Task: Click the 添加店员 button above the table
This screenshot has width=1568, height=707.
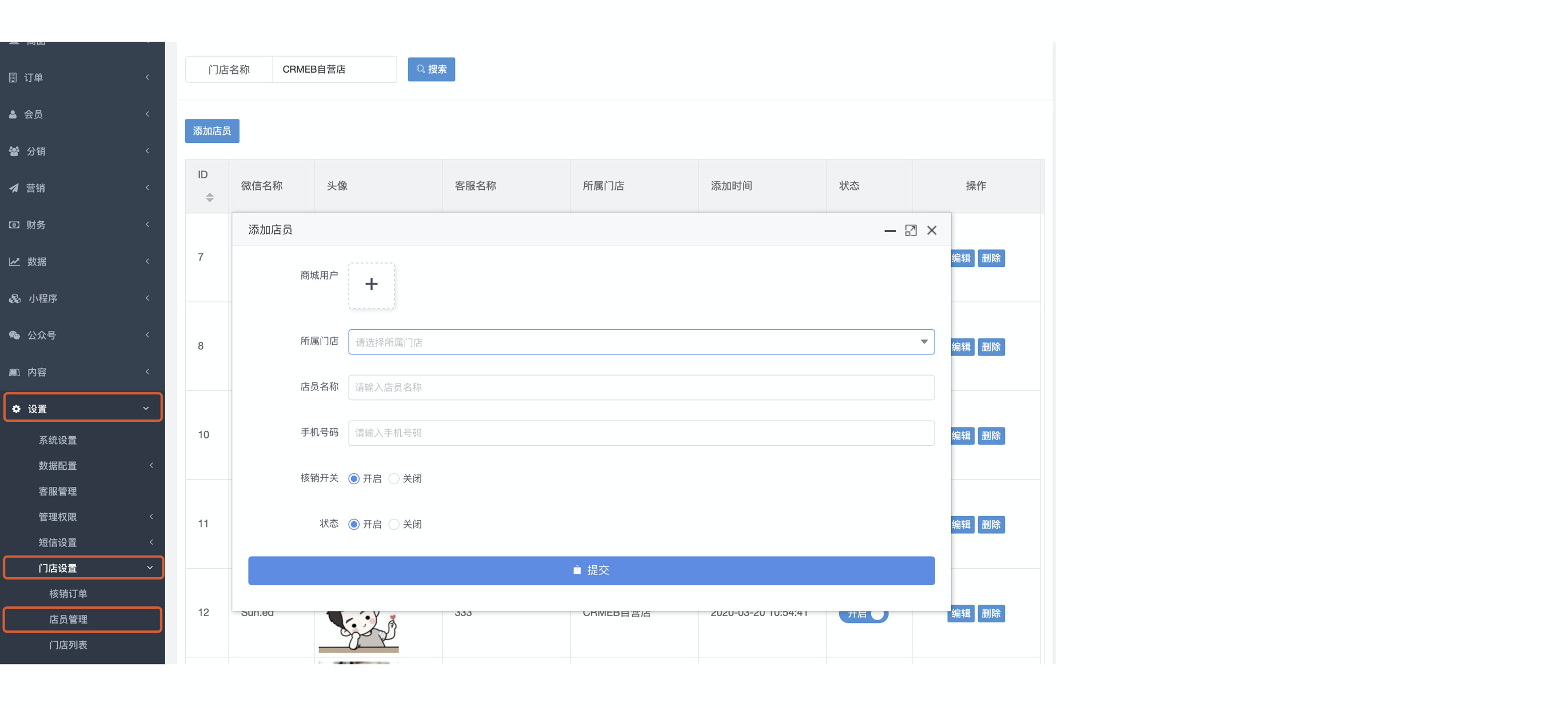Action: tap(212, 131)
